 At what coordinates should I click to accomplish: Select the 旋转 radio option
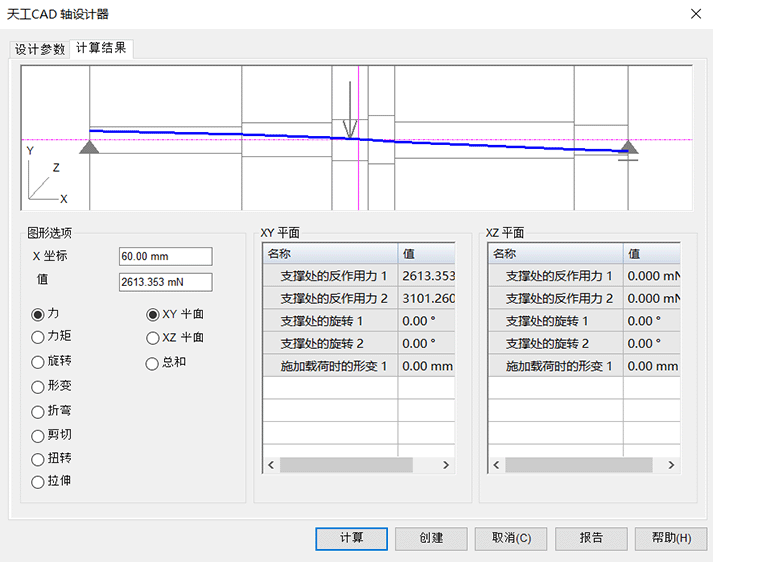[39, 361]
